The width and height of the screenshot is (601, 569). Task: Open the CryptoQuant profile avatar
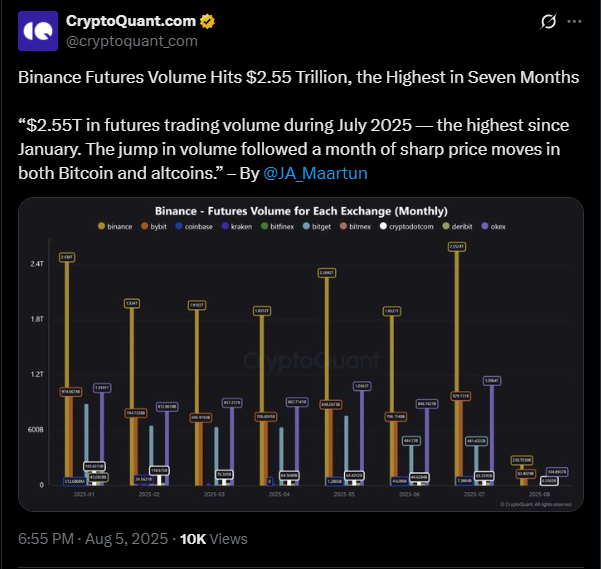pos(38,31)
